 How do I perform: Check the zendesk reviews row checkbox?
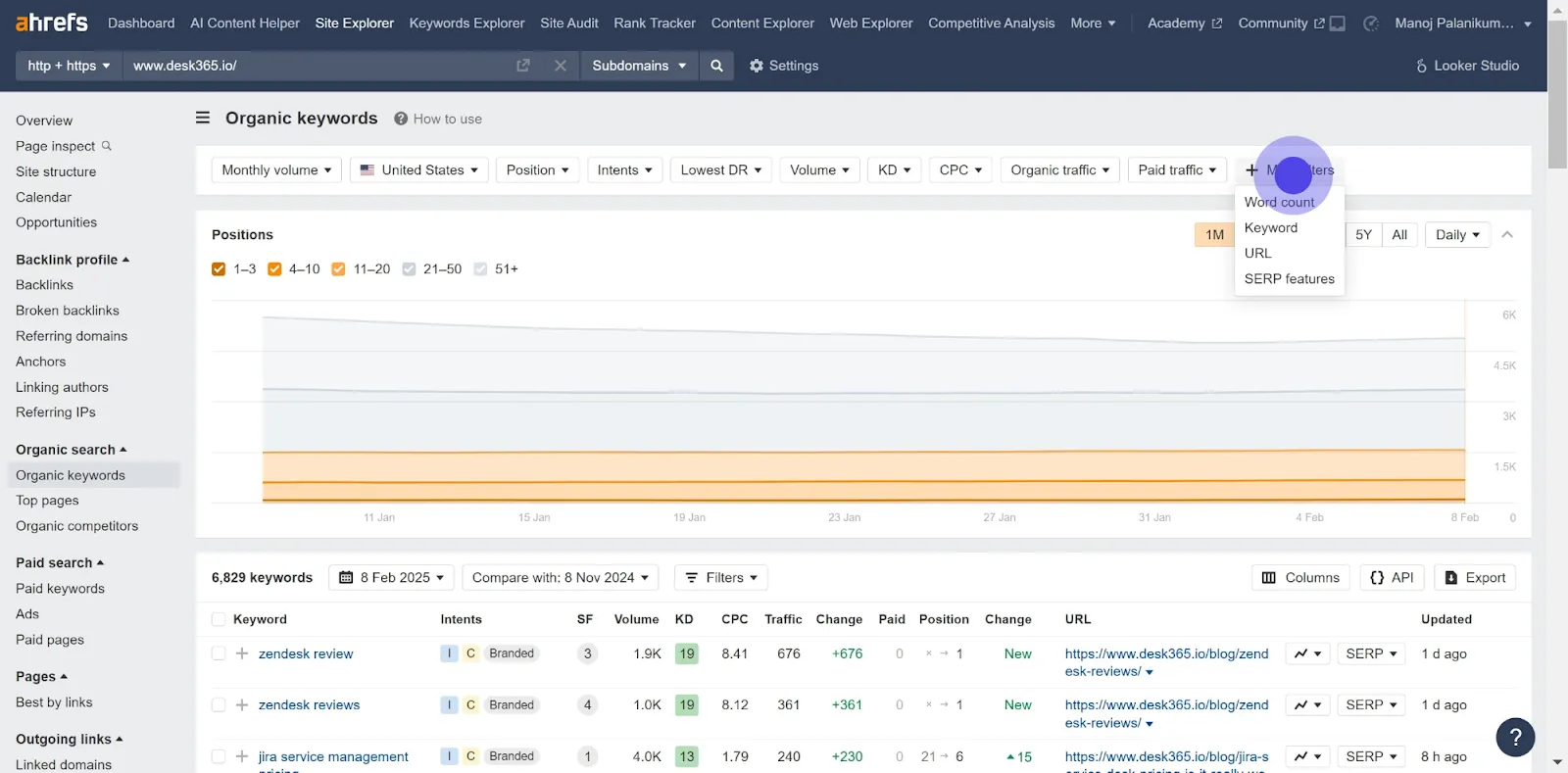pyautogui.click(x=219, y=705)
